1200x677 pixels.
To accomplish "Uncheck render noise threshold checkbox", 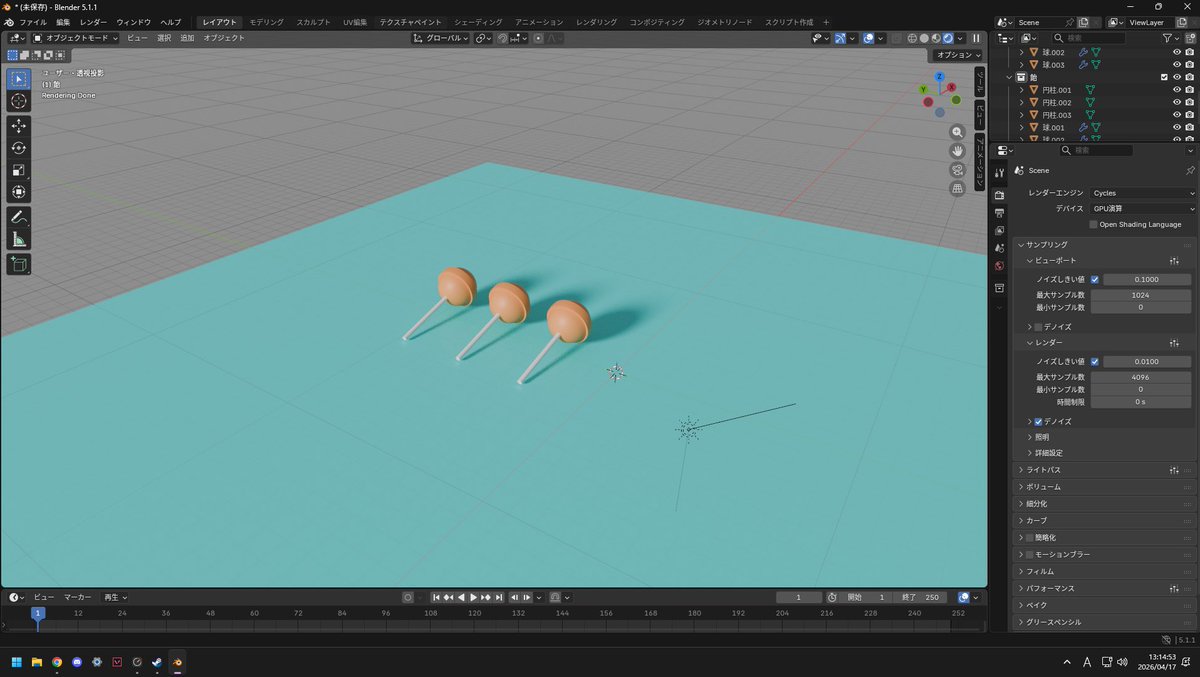I will (1095, 361).
